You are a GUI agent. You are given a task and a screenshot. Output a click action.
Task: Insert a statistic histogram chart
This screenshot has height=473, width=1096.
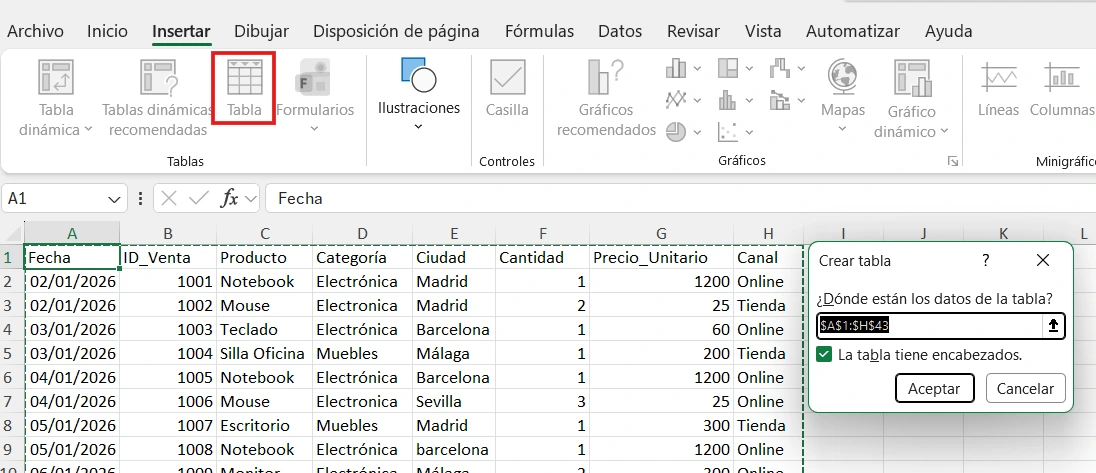coord(728,99)
